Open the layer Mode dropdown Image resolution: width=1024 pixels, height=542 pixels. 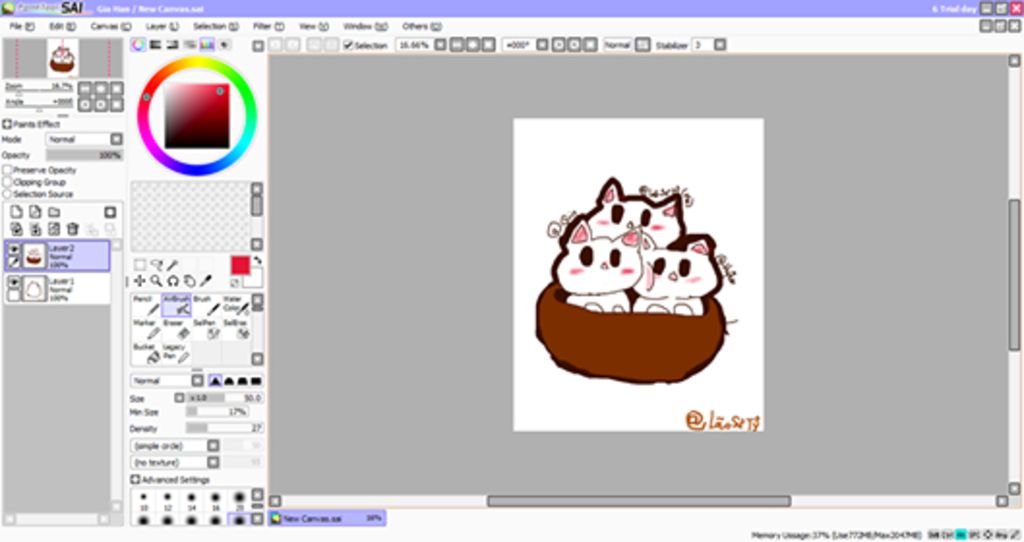click(116, 139)
